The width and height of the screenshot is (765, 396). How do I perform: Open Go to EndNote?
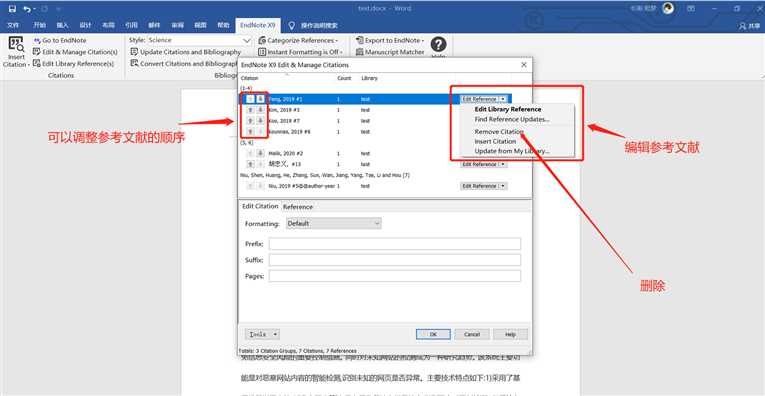point(60,40)
